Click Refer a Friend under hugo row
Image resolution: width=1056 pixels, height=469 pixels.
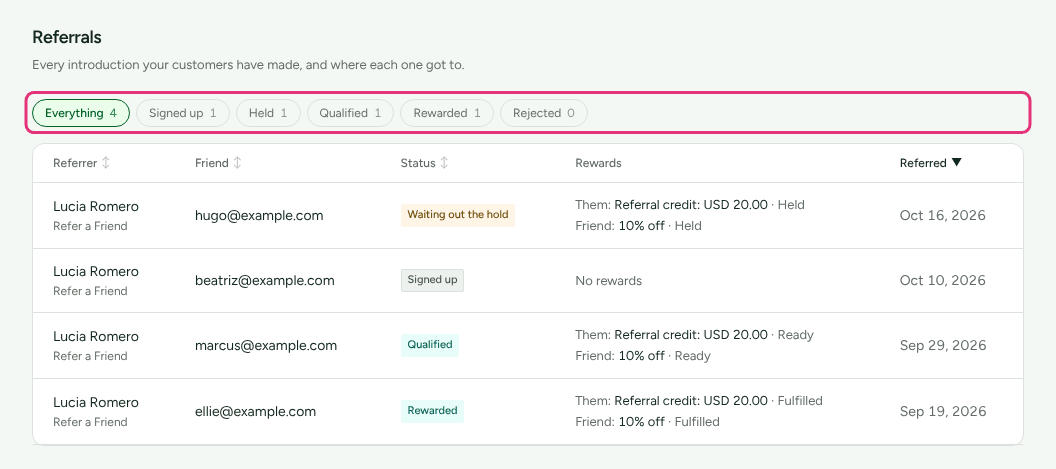coord(90,226)
